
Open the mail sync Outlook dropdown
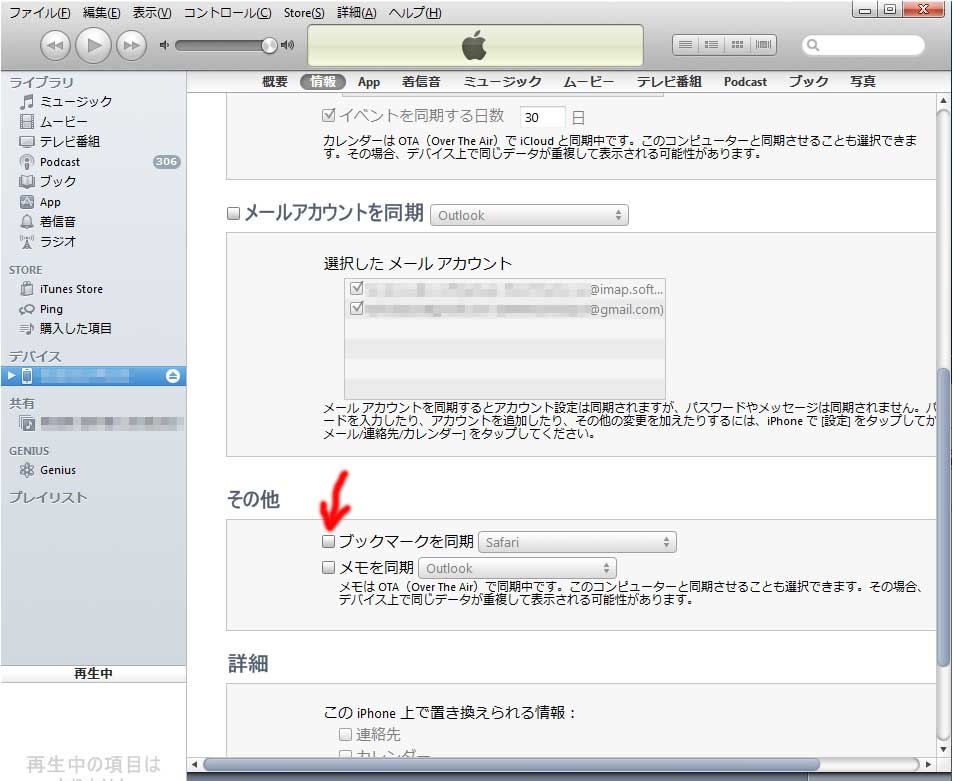[529, 215]
